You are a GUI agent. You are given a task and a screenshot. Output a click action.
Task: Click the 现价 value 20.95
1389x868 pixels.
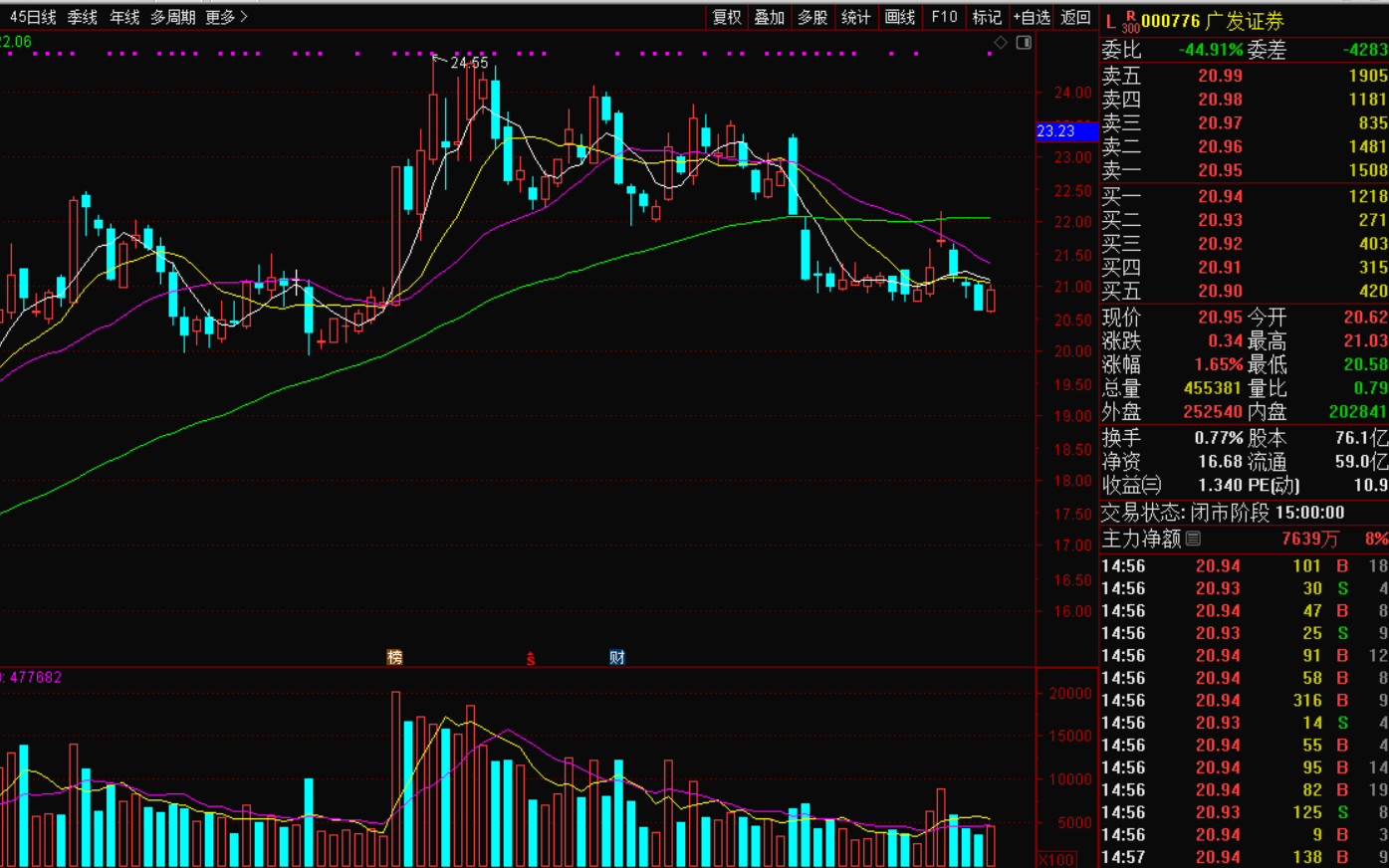(1220, 318)
